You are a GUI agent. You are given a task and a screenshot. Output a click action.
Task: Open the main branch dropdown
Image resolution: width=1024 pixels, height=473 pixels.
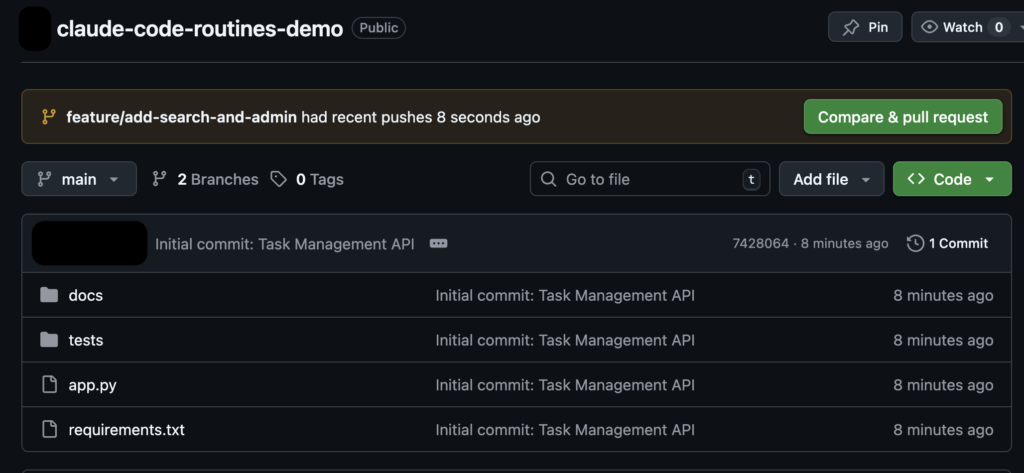[x=79, y=179]
